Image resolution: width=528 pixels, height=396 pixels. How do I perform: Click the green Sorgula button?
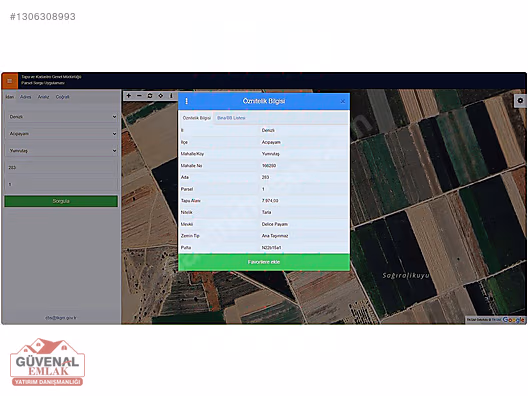click(x=61, y=201)
